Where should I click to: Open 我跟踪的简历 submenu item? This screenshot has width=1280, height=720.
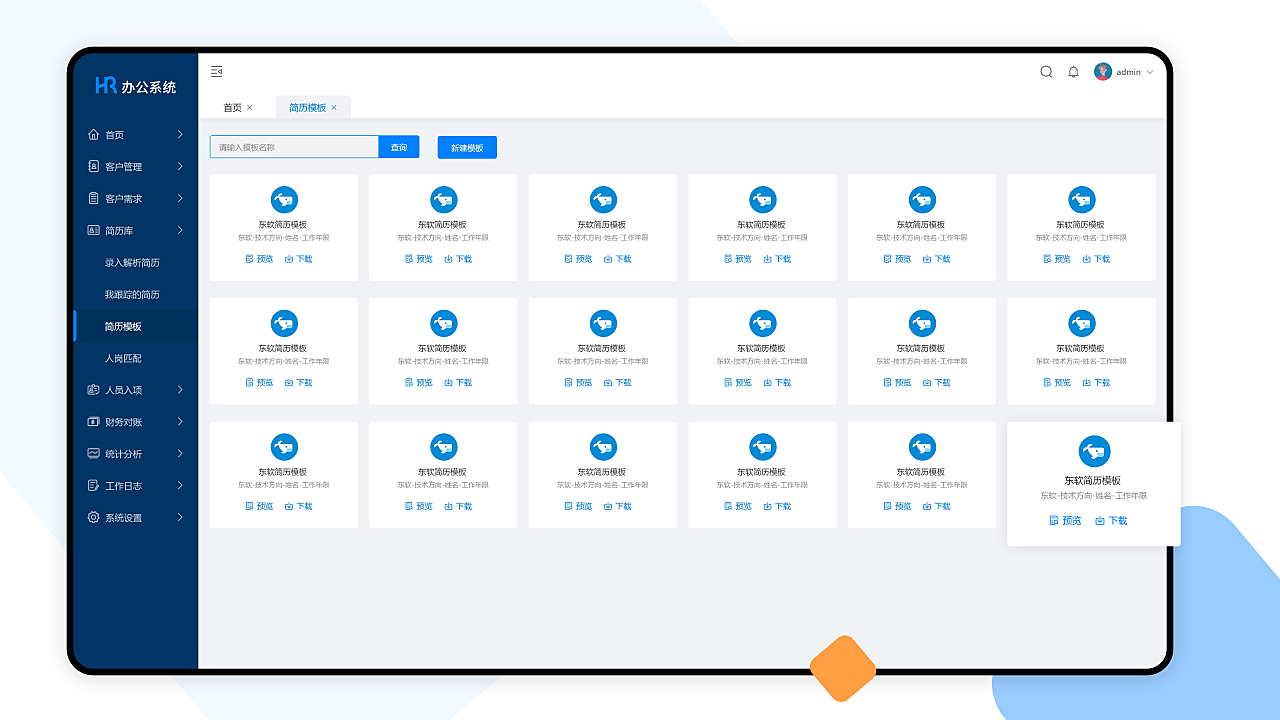(132, 294)
